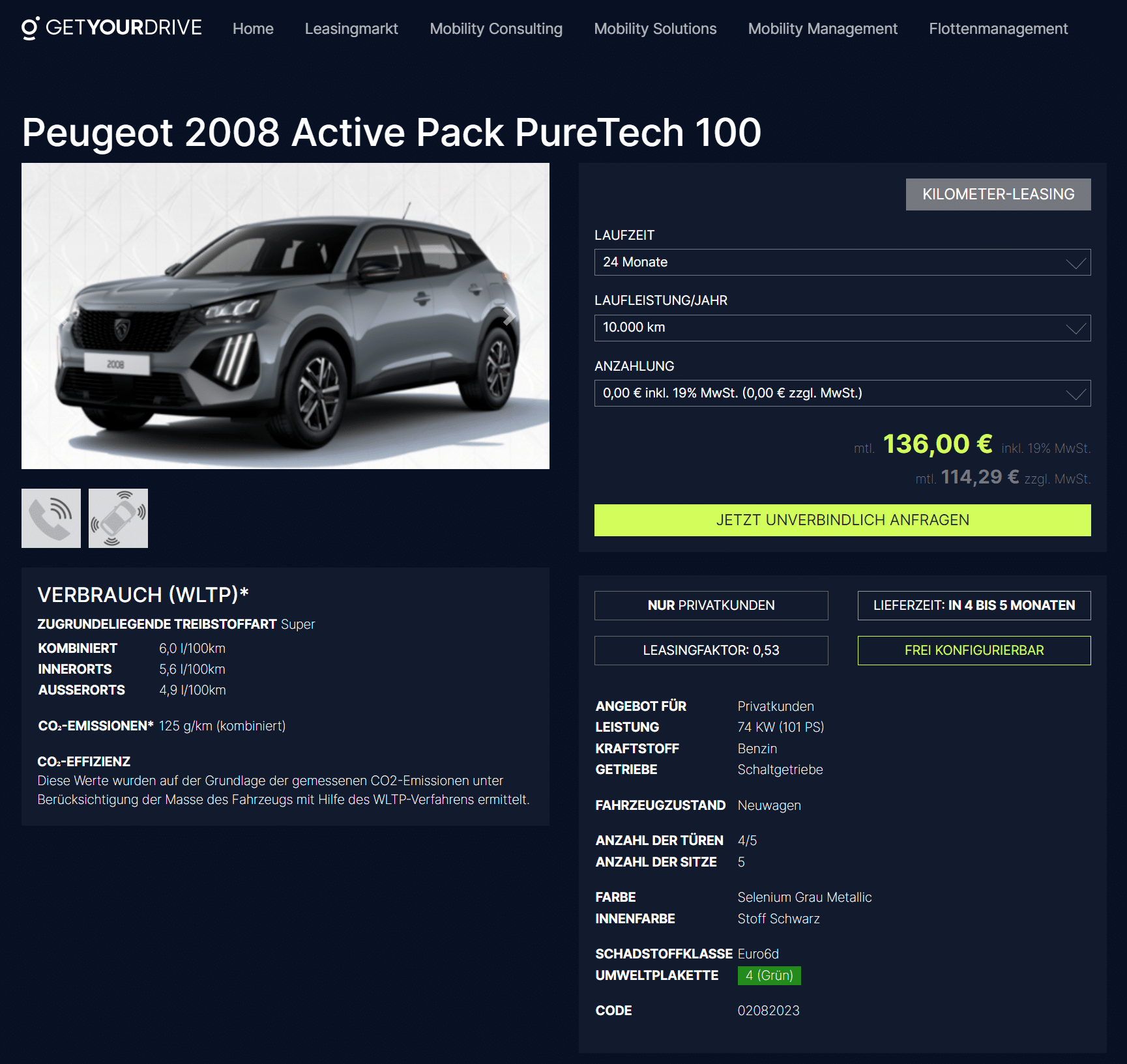Click the CO₂-Effizienz heading
Viewport: 1127px width, 1064px height.
(84, 762)
